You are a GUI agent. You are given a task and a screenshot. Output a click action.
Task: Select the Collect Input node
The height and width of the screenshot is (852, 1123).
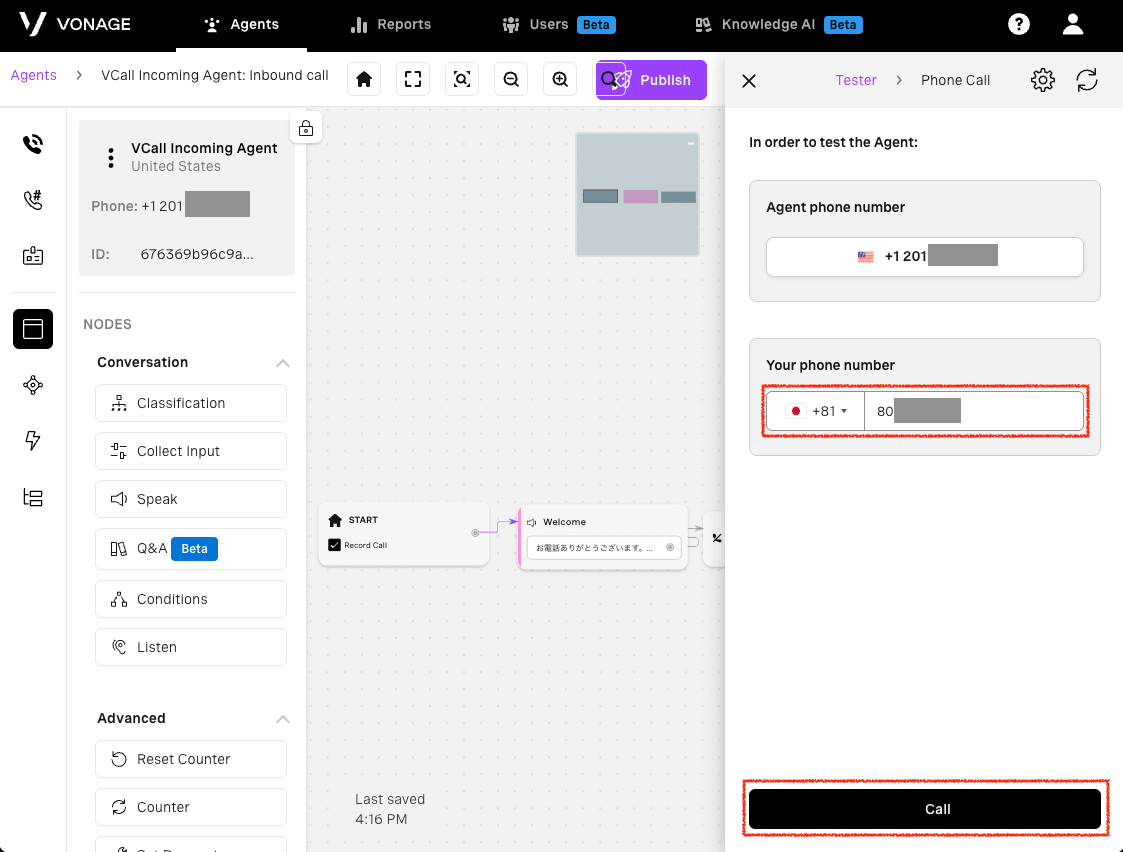tap(191, 451)
